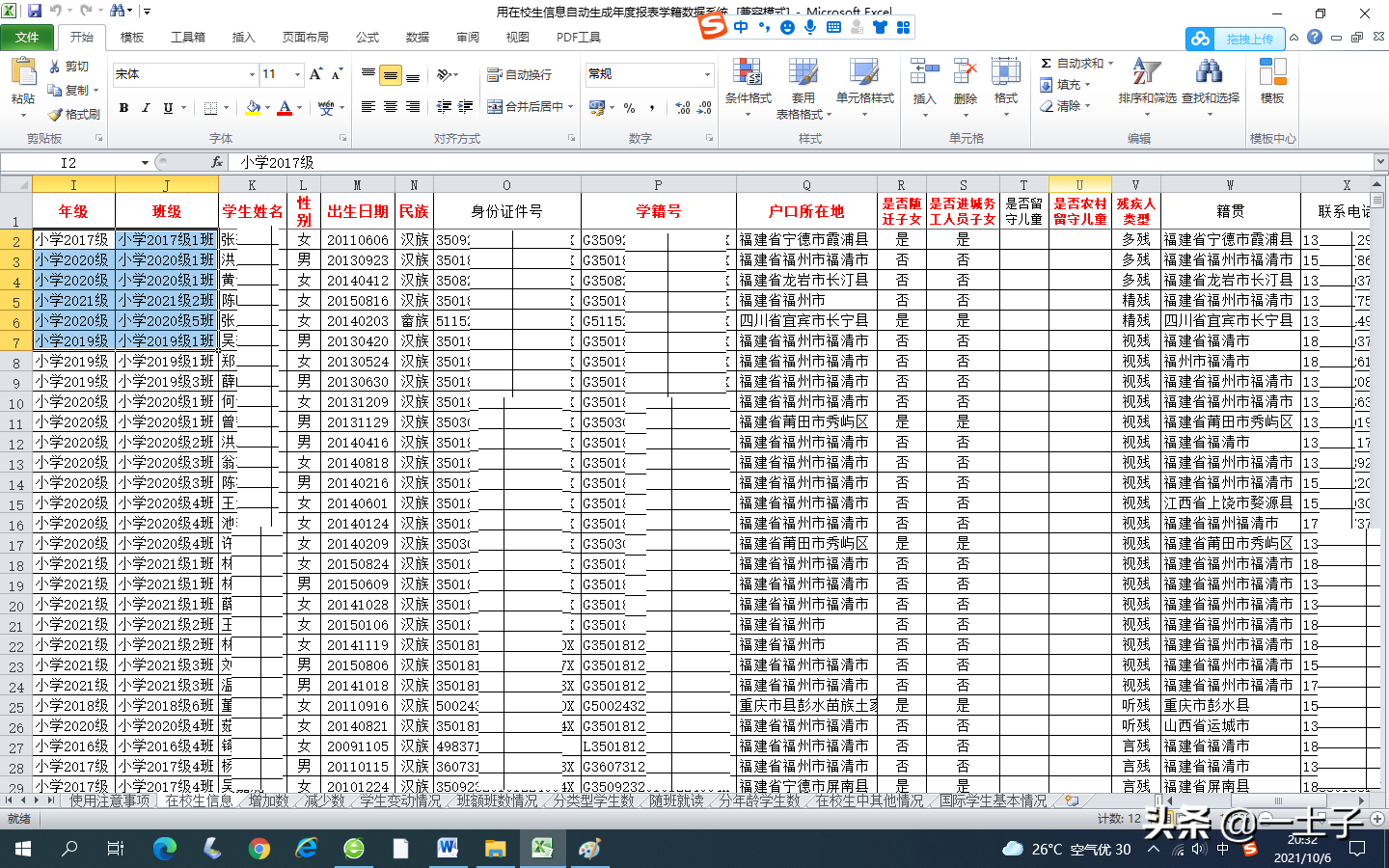Switch to the Insert (插入) ribbon tab
The image size is (1389, 868).
[x=243, y=38]
